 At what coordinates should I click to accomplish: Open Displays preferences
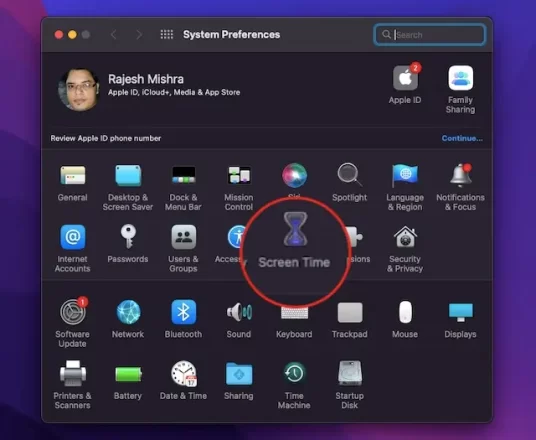pyautogui.click(x=460, y=312)
